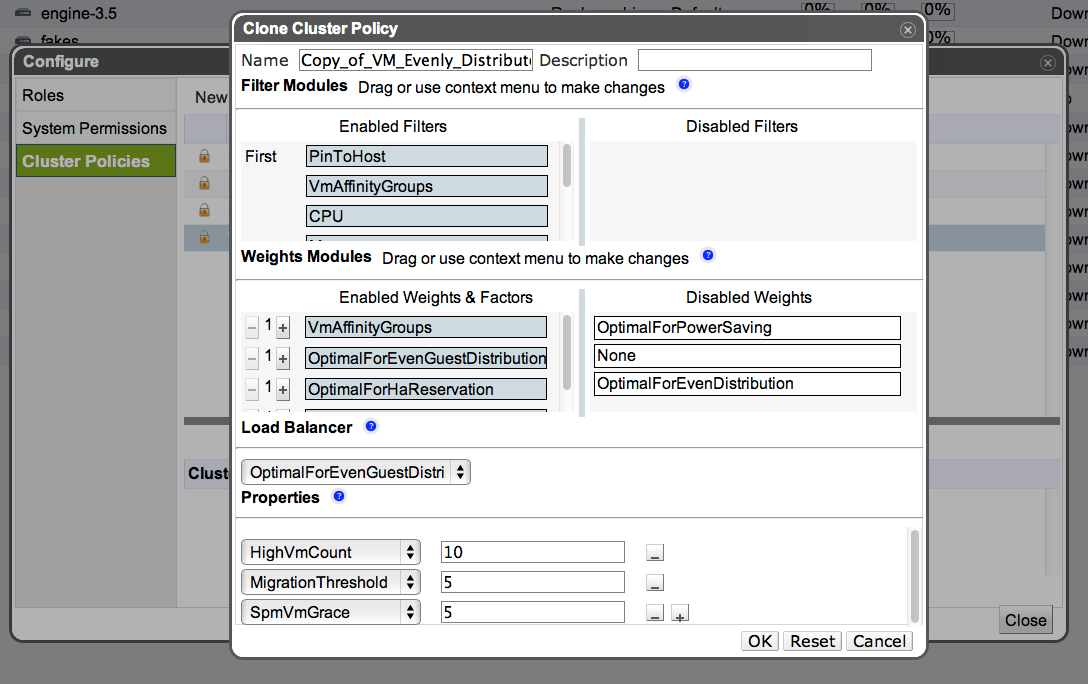Open the Roles section in Configure
The width and height of the screenshot is (1088, 684).
(43, 96)
